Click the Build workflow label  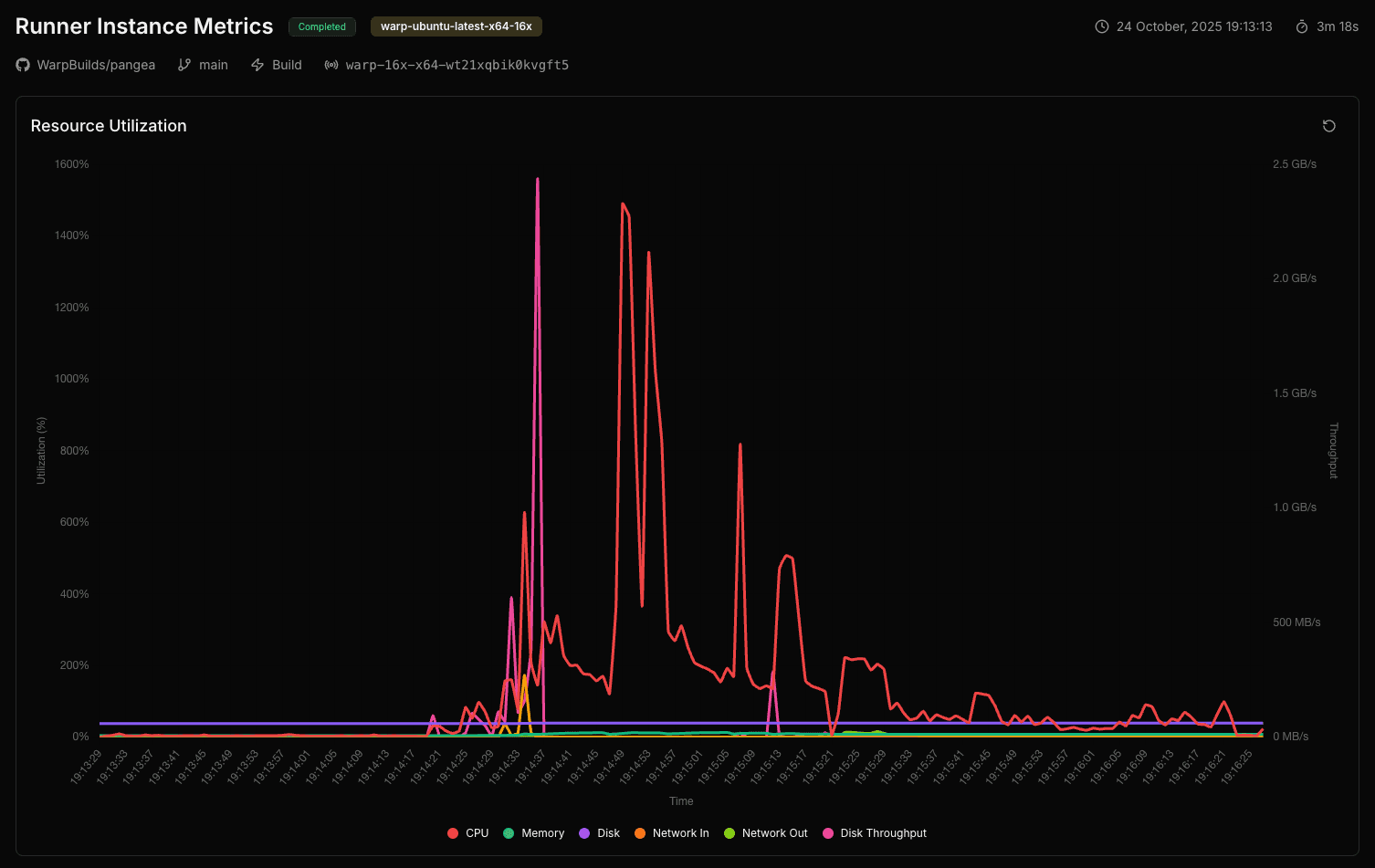(287, 65)
